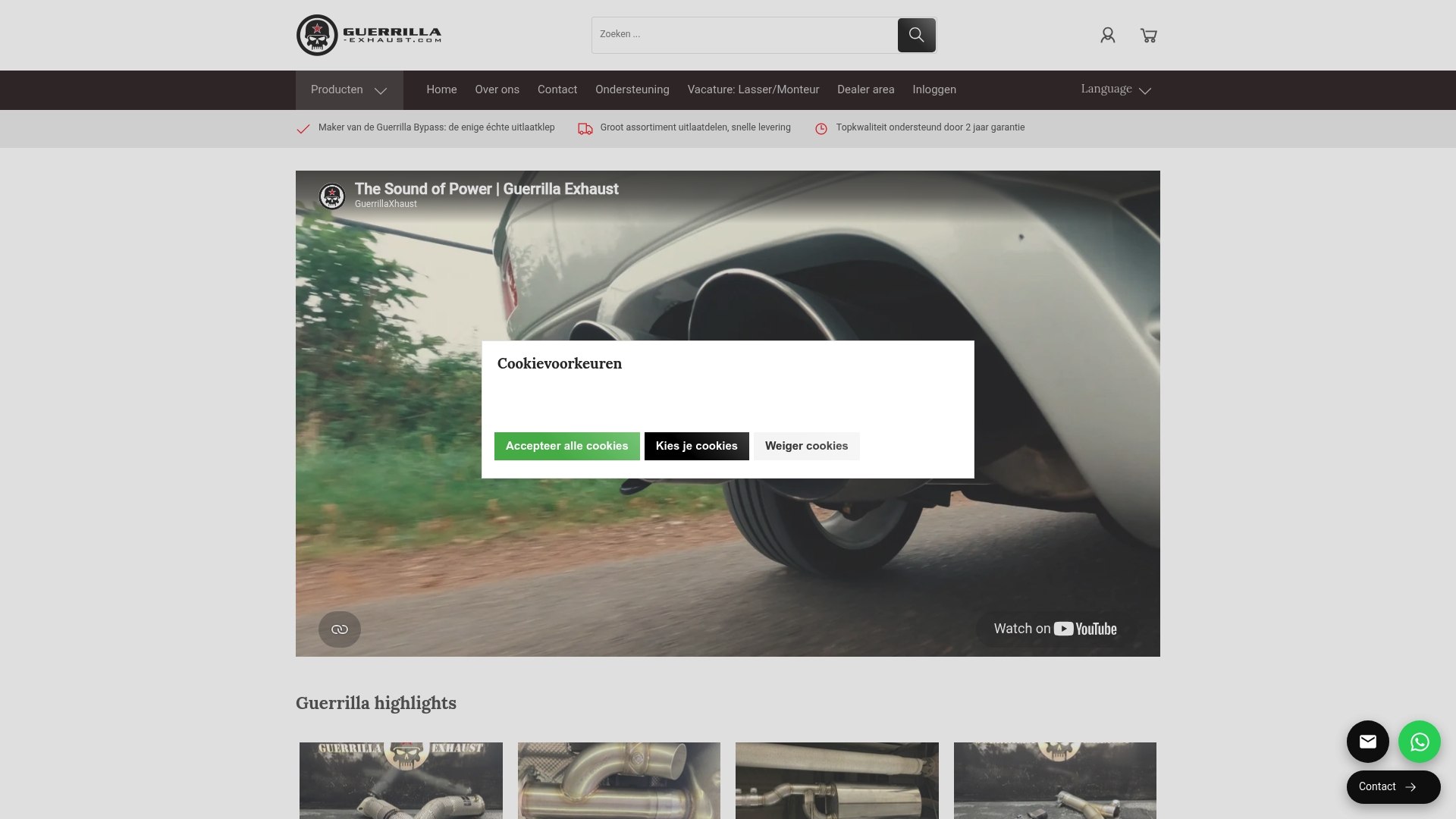This screenshot has height=819, width=1456.
Task: Open the Language selector
Action: 1116,89
